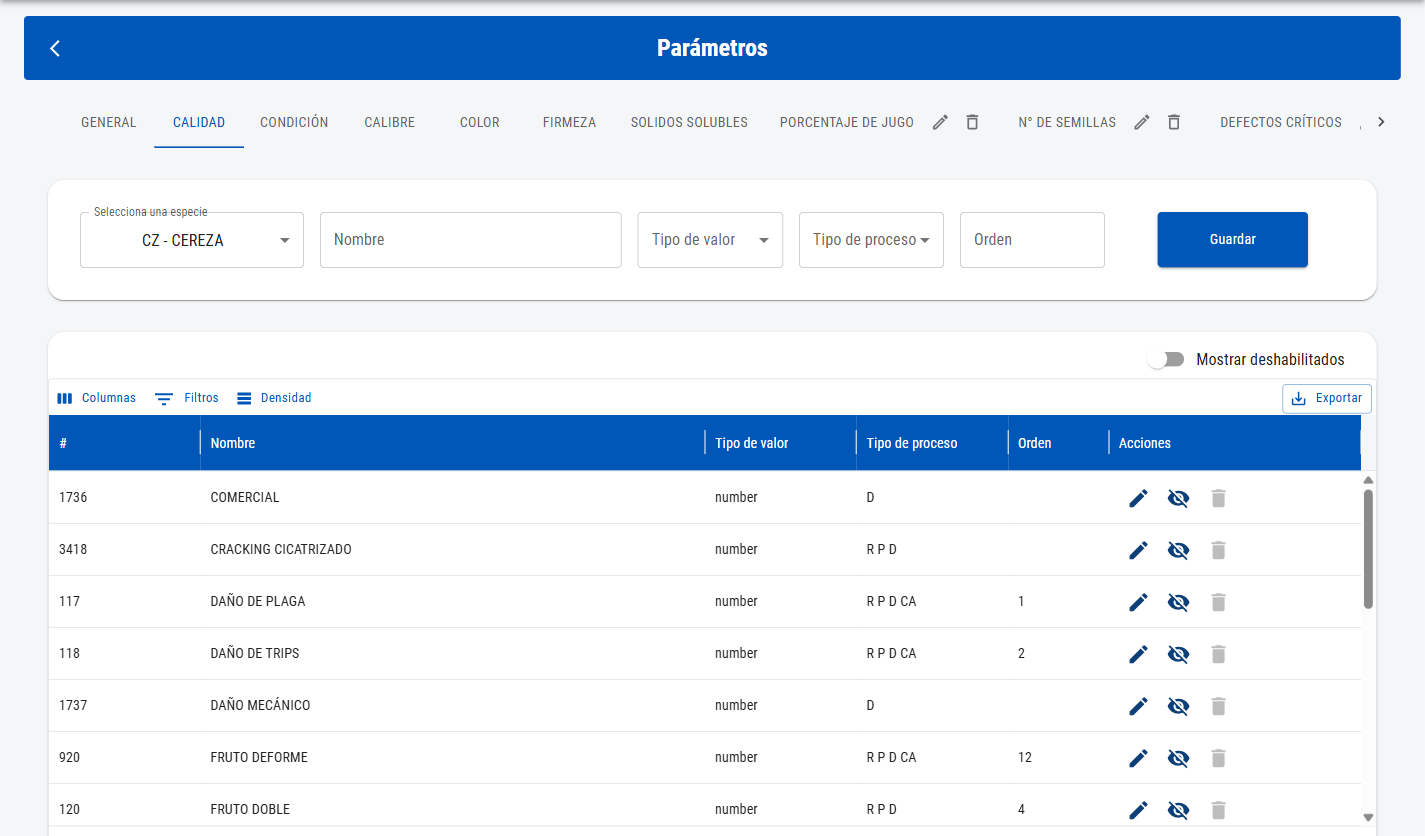Screen dimensions: 1425x836
Task: Edit the Porcentaje de Jugo tab name
Action: click(940, 122)
